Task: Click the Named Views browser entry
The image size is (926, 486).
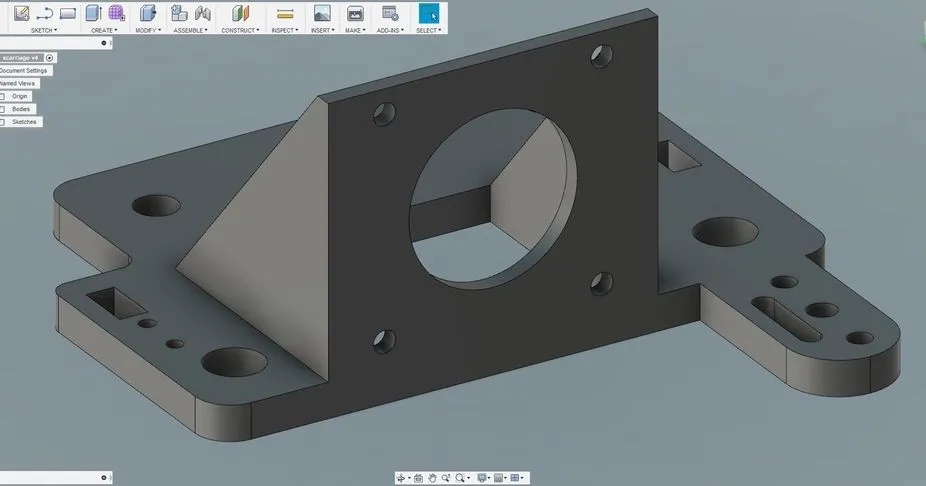Action: click(18, 84)
